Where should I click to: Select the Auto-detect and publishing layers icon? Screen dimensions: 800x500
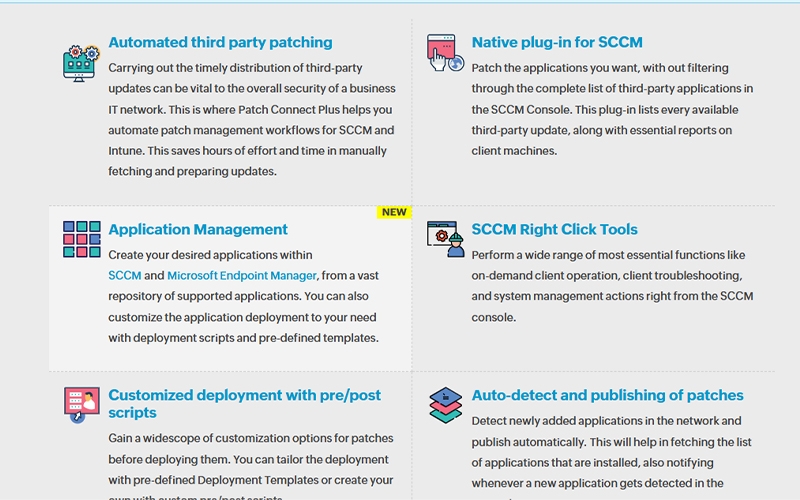click(x=445, y=405)
